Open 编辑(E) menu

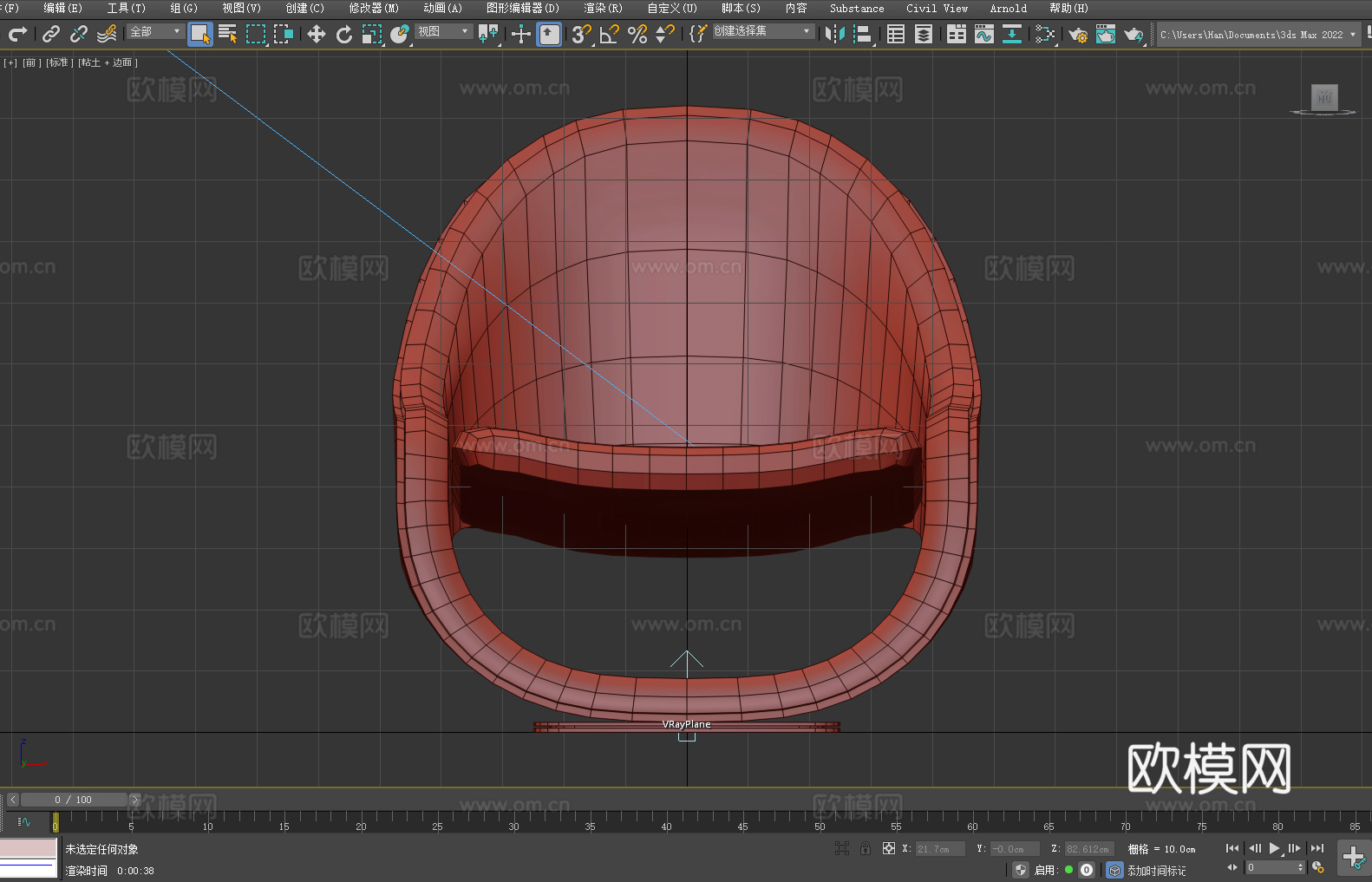coord(62,8)
